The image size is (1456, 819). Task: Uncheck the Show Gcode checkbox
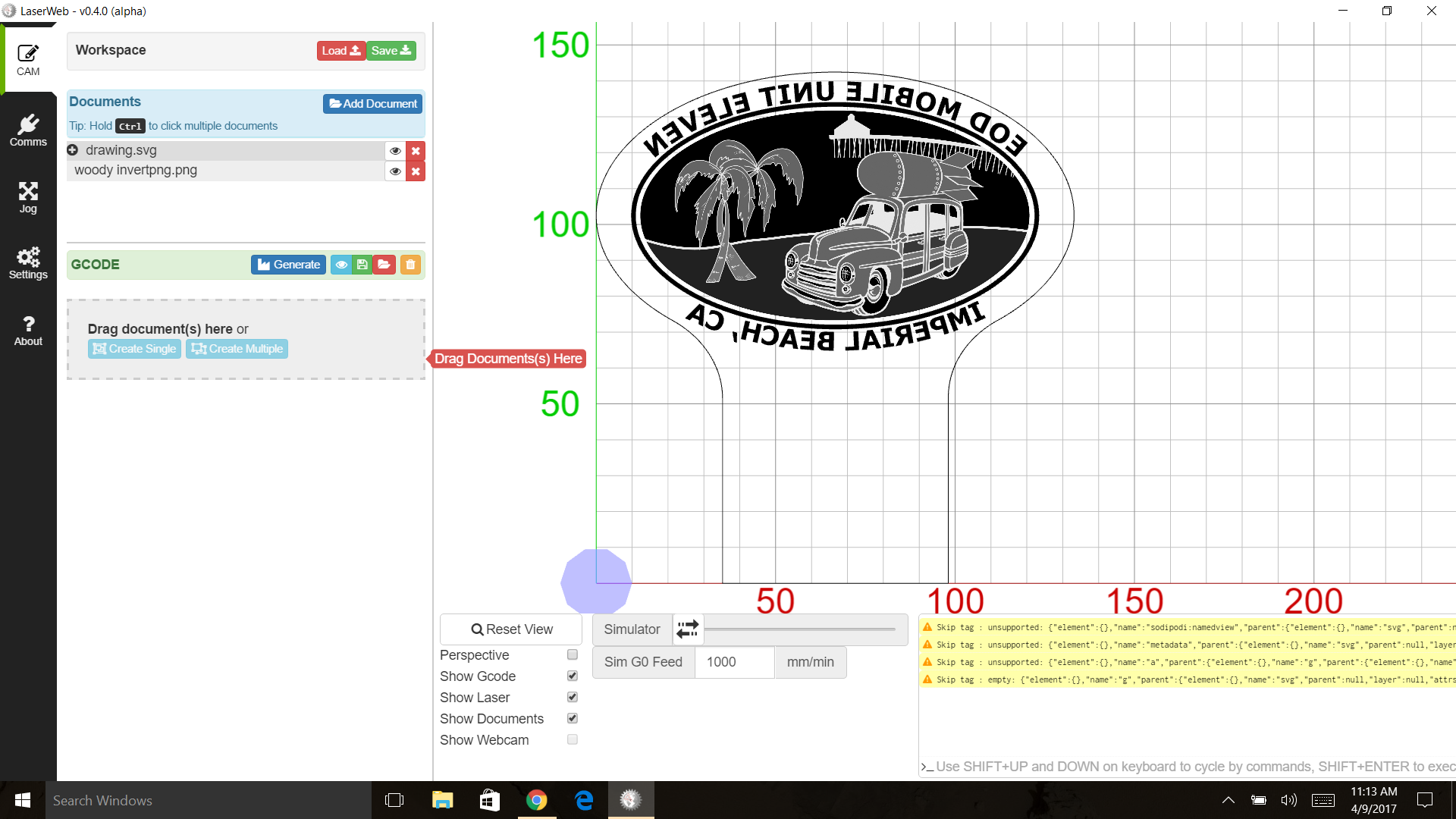click(x=573, y=676)
